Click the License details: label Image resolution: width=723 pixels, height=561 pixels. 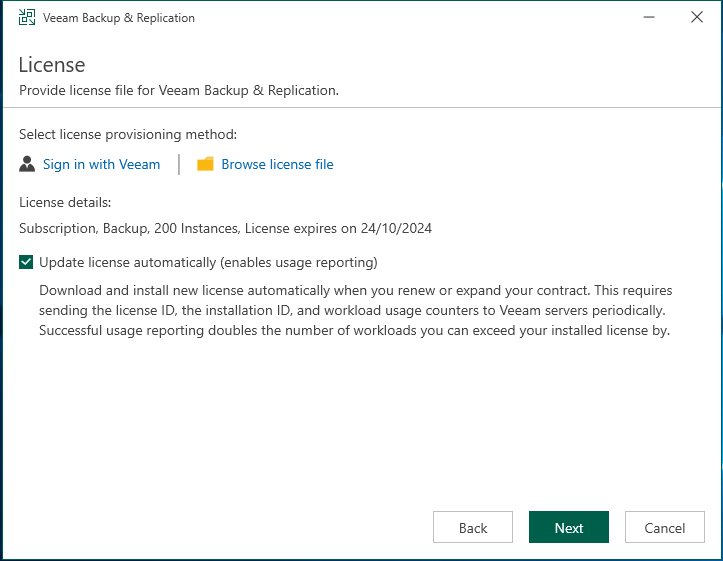65,202
